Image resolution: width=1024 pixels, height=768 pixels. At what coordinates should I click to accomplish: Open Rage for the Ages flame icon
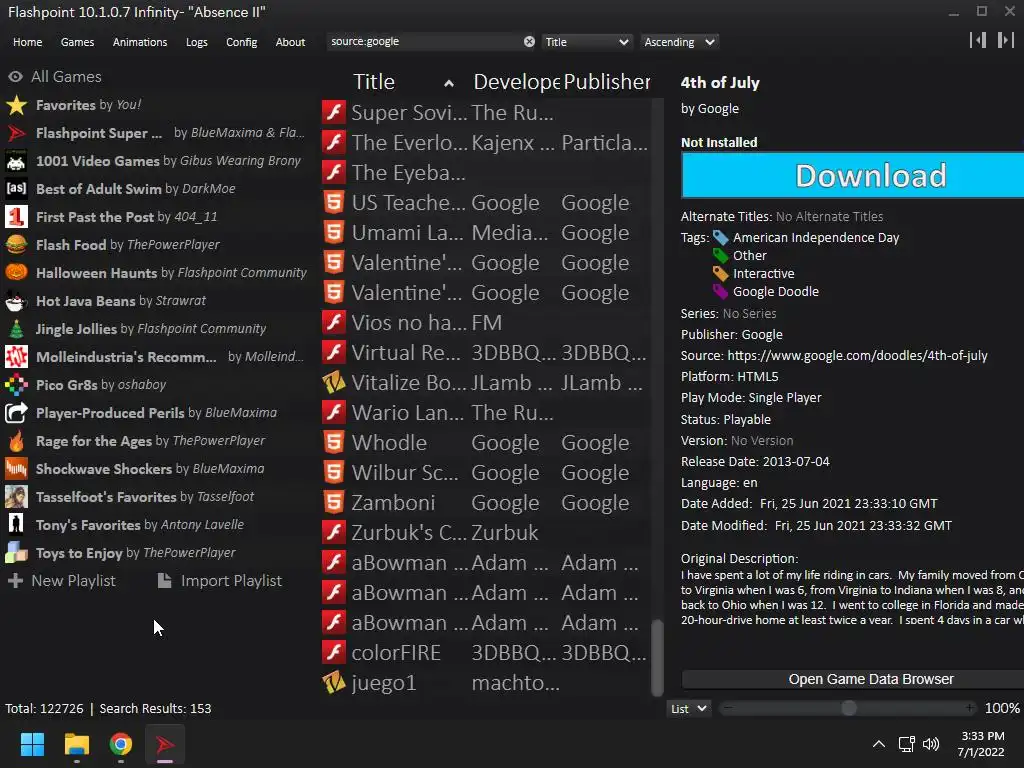click(x=16, y=441)
